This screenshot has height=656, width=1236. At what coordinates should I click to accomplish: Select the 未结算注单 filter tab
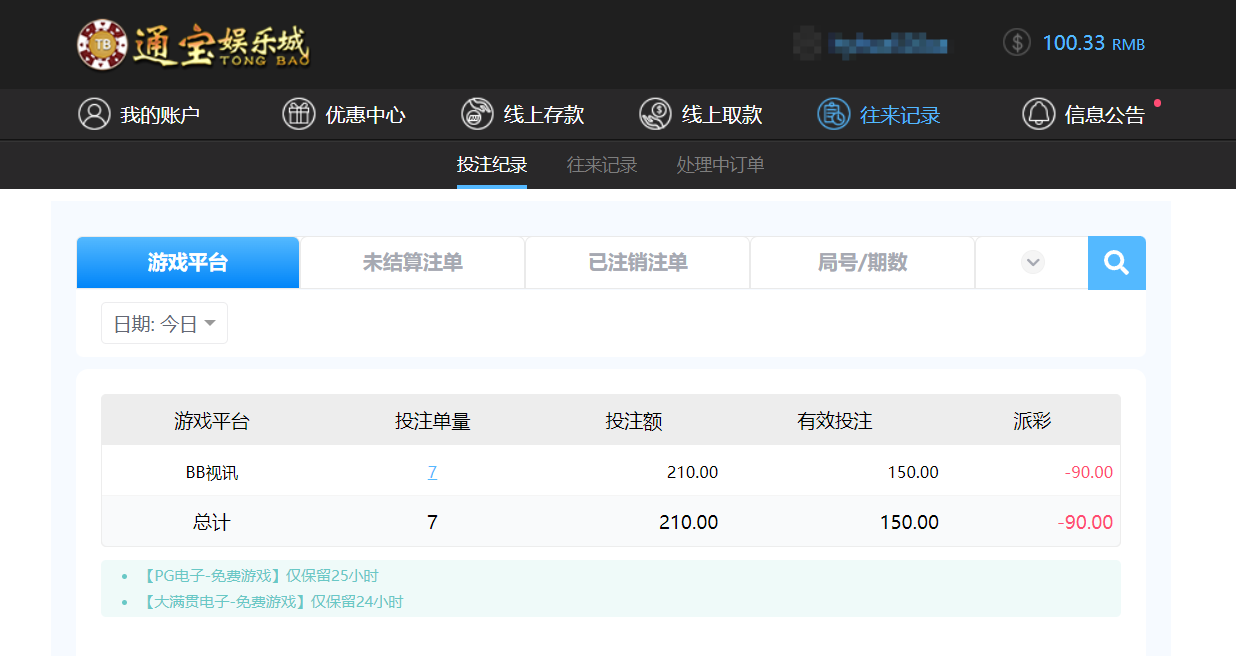tap(412, 262)
